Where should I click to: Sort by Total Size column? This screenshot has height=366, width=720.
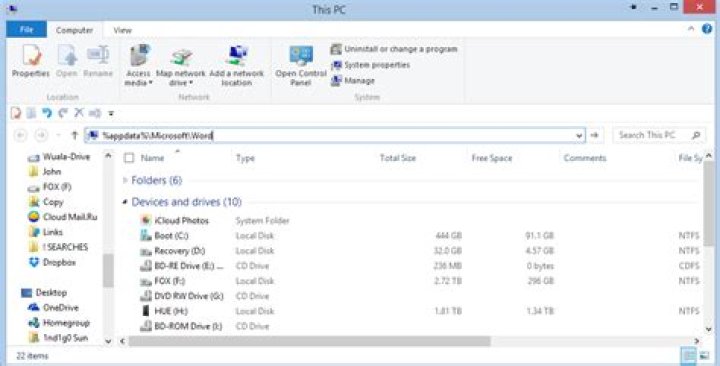[x=398, y=158]
